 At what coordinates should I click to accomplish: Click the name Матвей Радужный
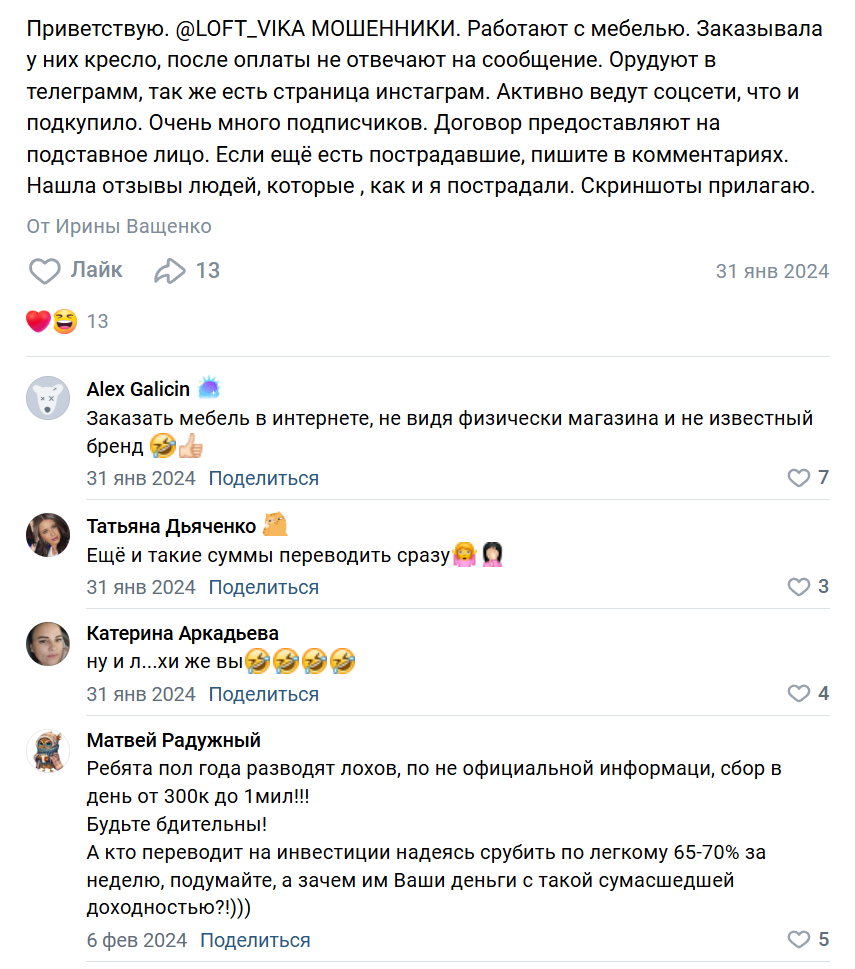[174, 740]
